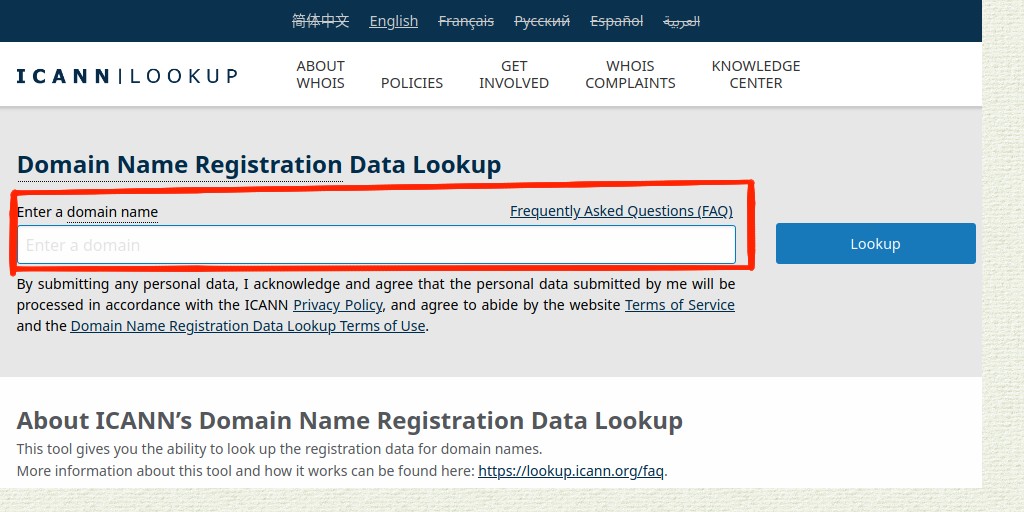This screenshot has height=512, width=1024.
Task: Open the WHOIS COMPLAINTS menu
Action: [630, 74]
